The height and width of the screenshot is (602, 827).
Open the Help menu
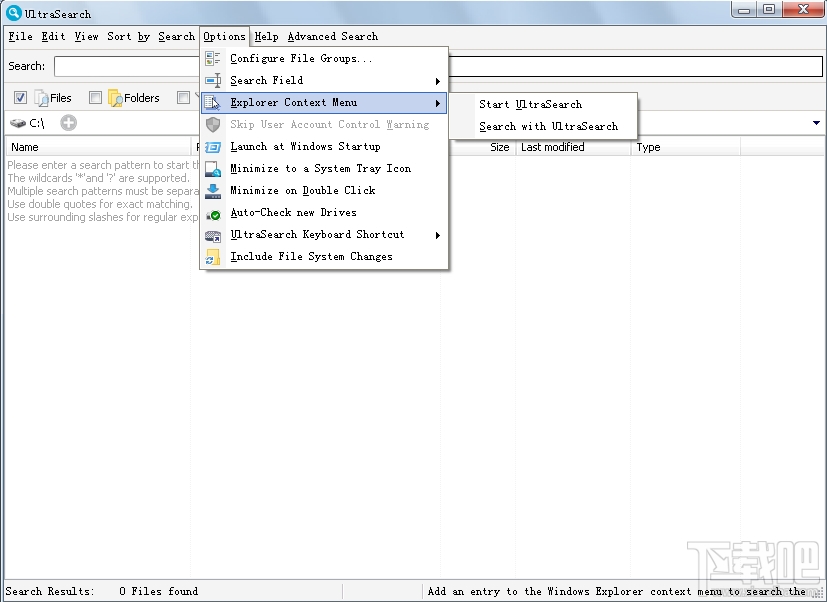(x=266, y=36)
